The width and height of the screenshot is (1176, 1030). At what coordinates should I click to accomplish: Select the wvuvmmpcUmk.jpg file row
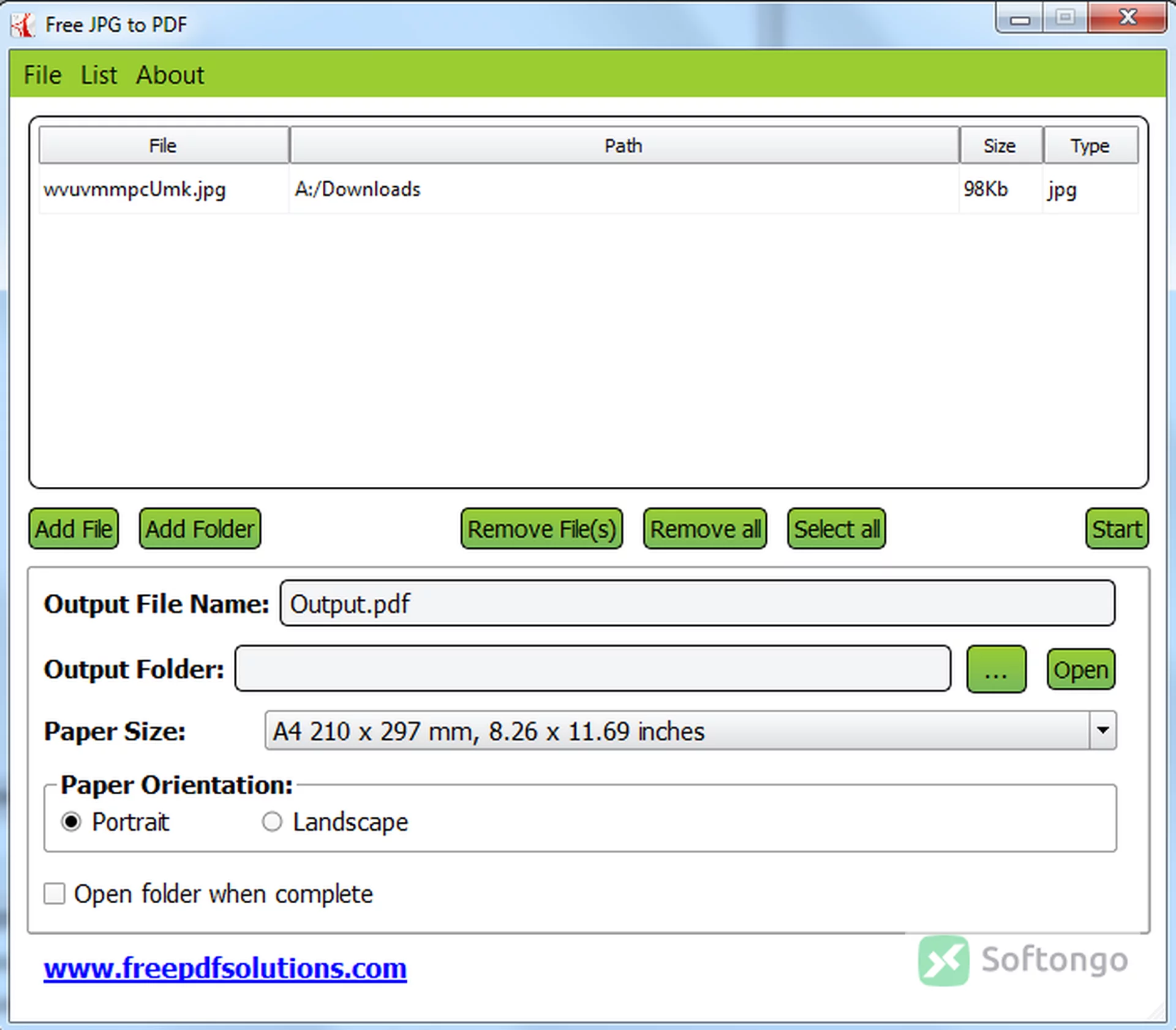click(x=588, y=189)
